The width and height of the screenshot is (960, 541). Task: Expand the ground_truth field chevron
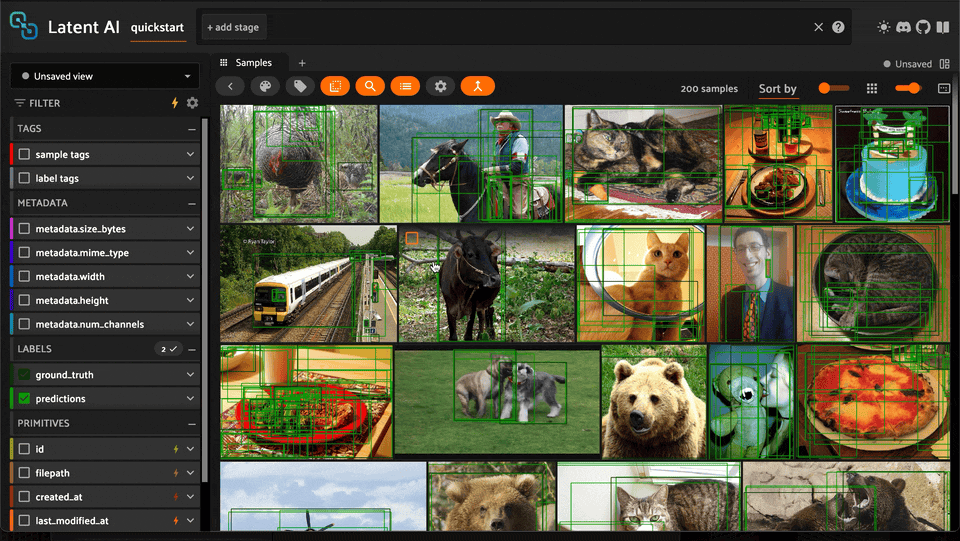190,375
